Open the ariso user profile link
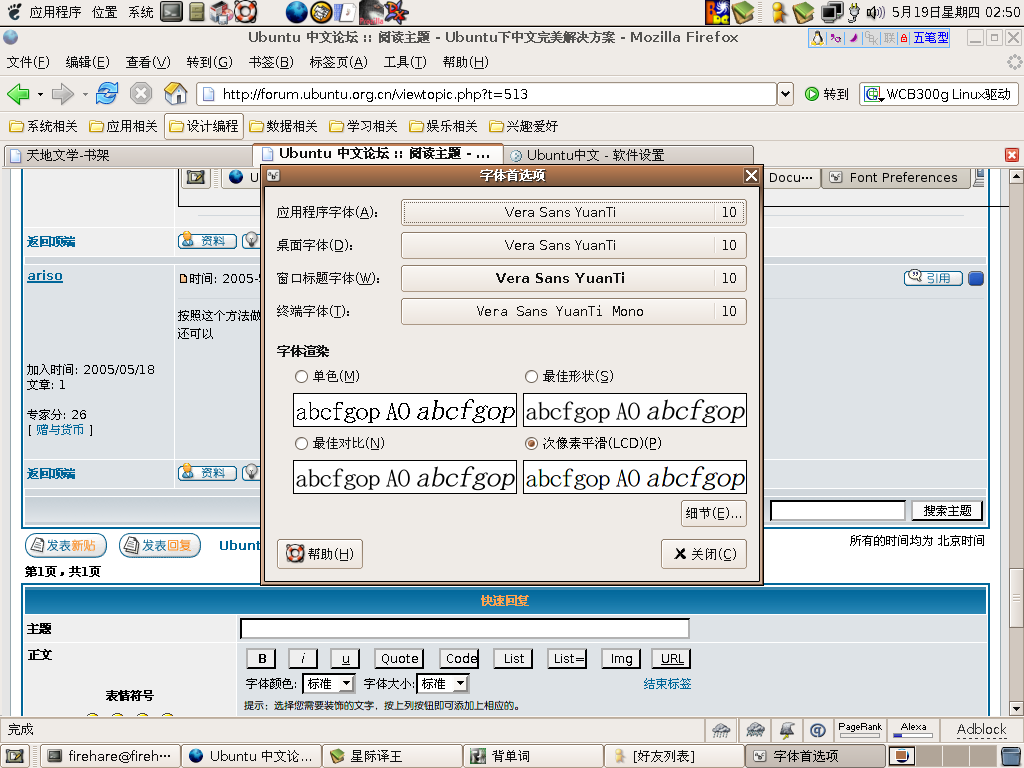This screenshot has height=768, width=1024. click(x=45, y=276)
